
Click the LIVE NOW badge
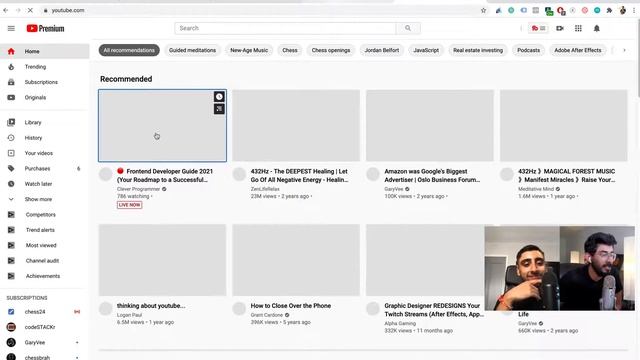[x=129, y=205]
